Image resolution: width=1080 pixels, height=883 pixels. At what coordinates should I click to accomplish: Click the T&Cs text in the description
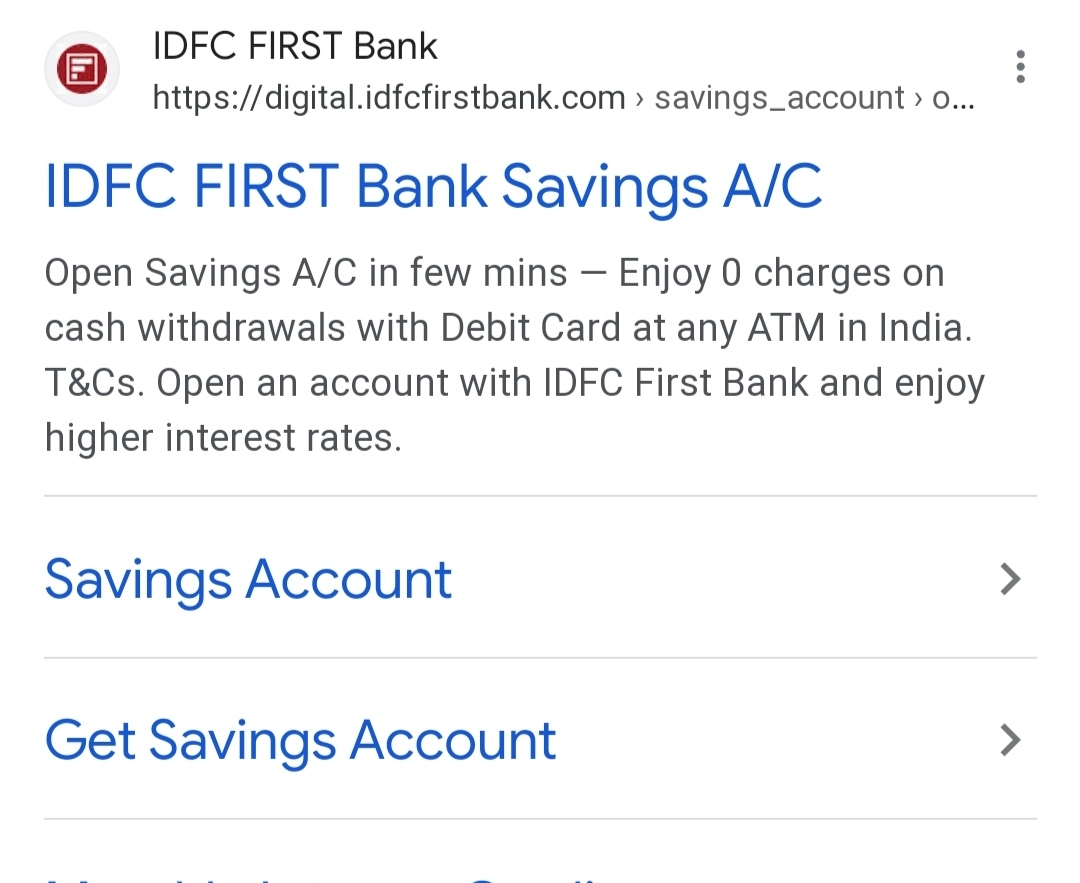pos(92,383)
